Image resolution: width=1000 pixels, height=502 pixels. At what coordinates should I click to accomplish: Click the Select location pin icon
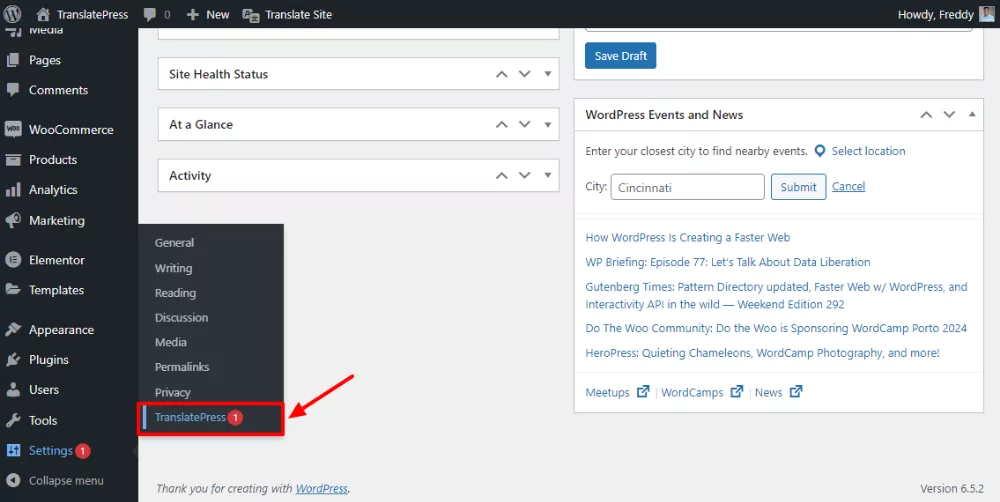(820, 151)
